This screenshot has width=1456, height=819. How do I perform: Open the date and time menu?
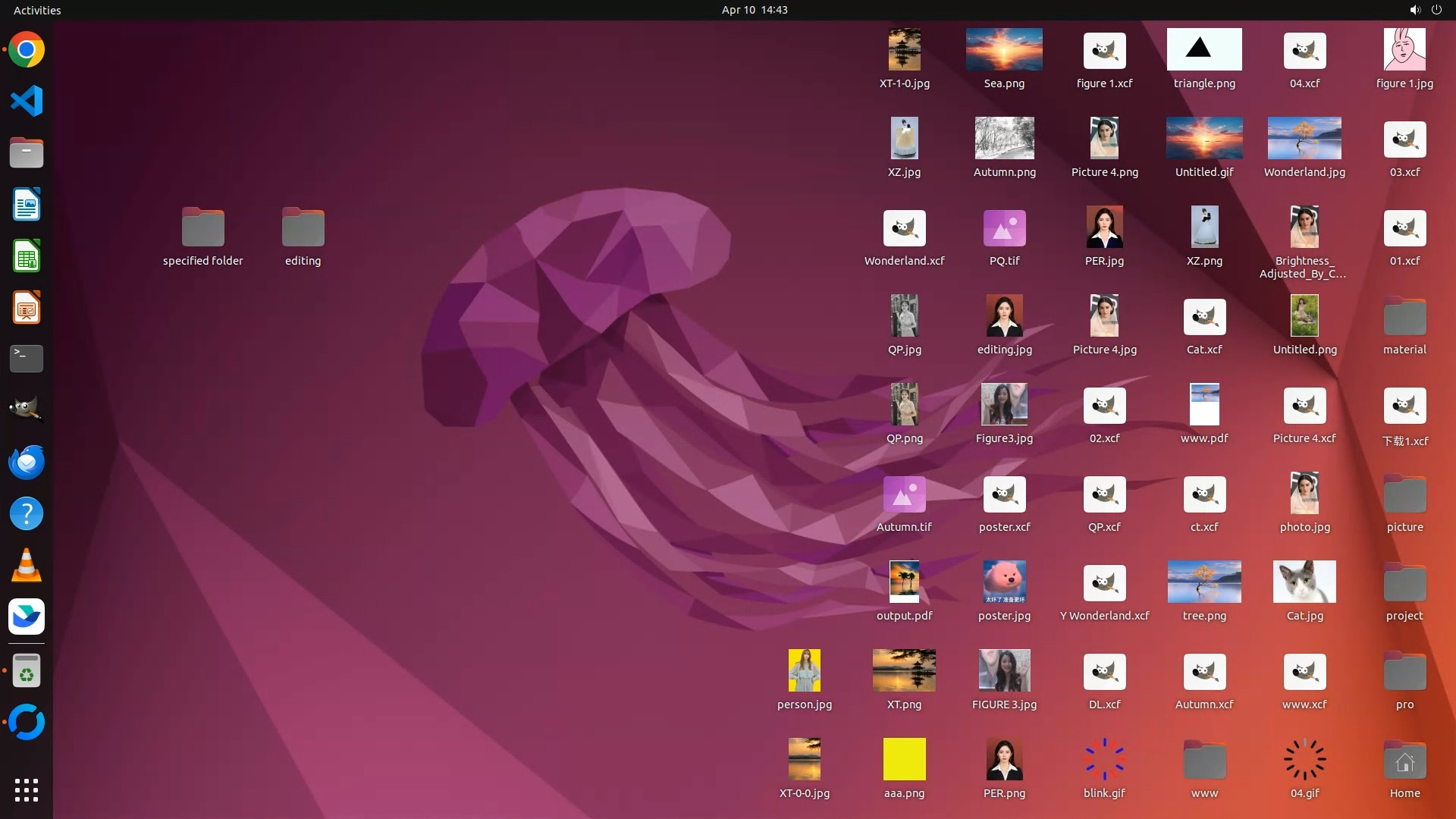754,10
